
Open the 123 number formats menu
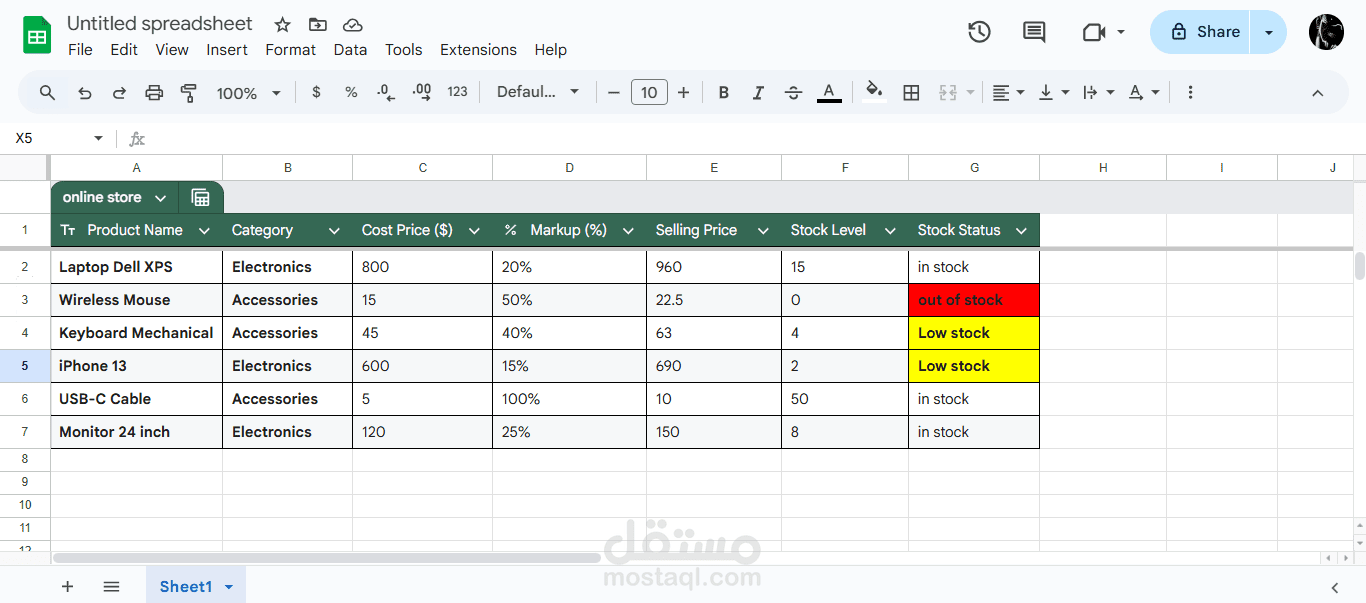point(457,92)
